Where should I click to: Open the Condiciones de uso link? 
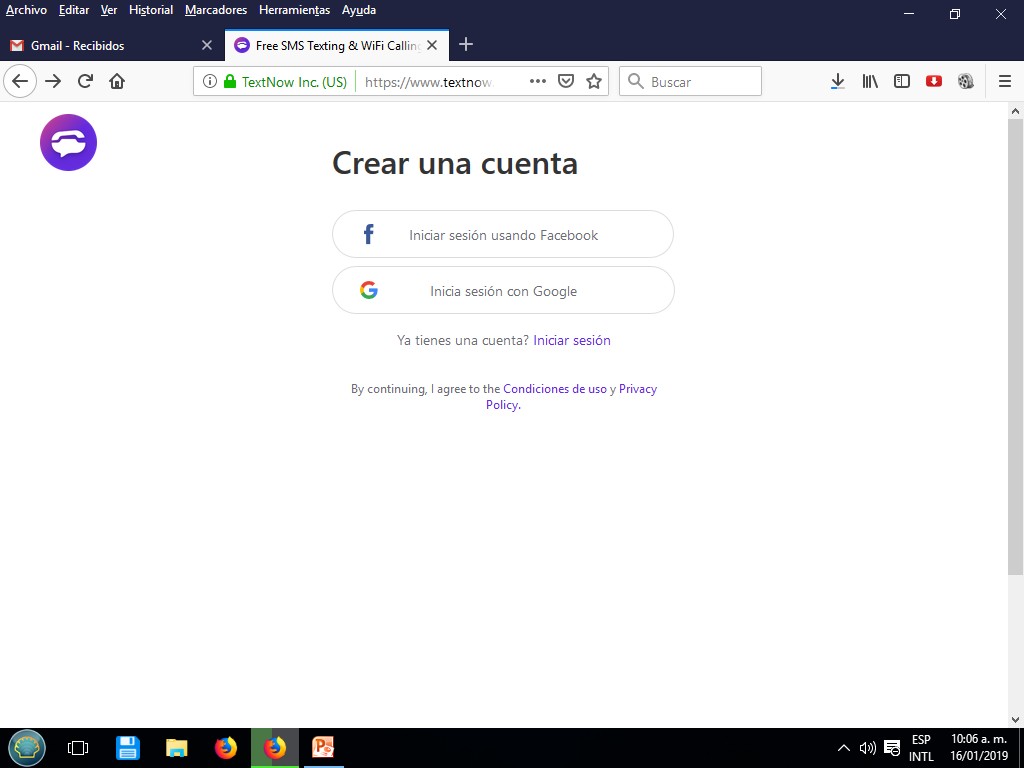[554, 389]
